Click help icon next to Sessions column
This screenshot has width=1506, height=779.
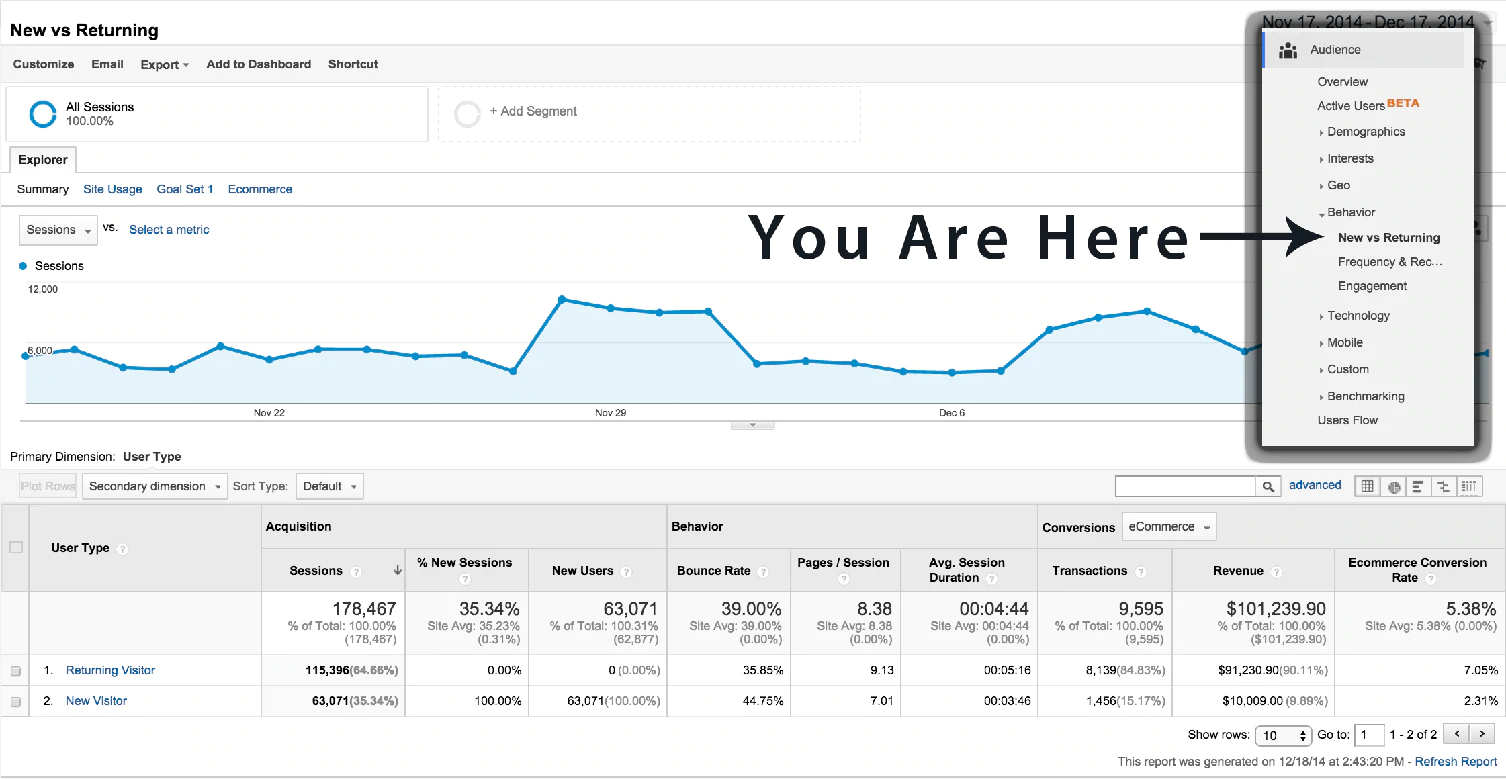point(356,572)
